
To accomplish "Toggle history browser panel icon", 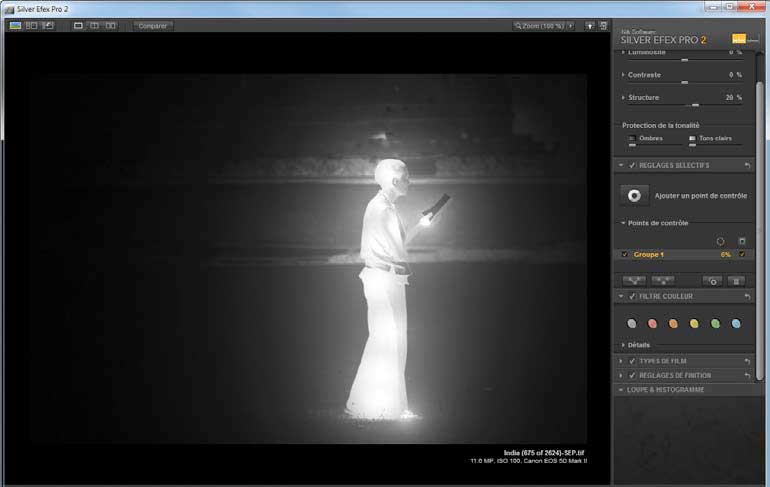I will point(48,26).
